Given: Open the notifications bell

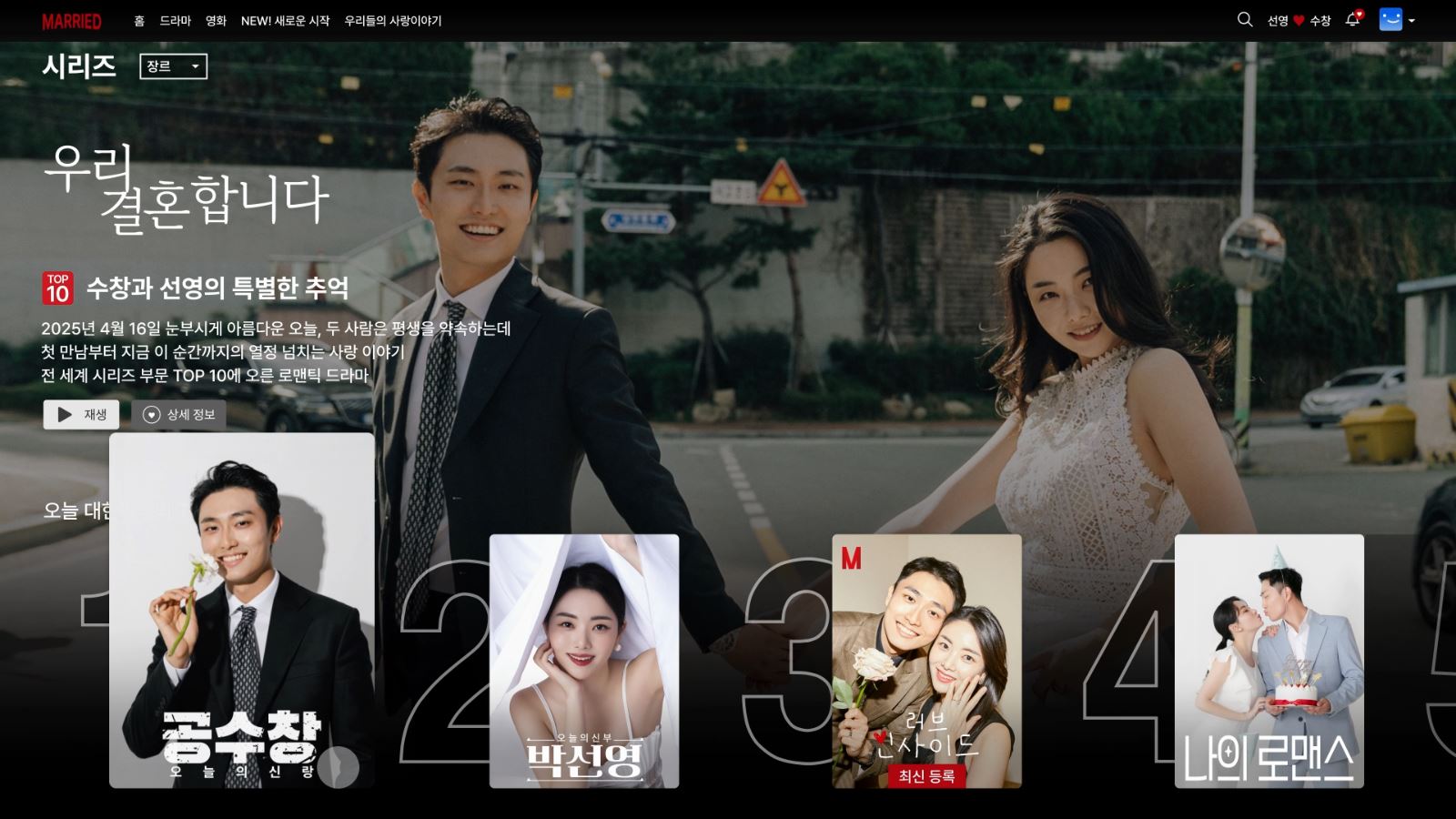Looking at the screenshot, I should tap(1353, 19).
